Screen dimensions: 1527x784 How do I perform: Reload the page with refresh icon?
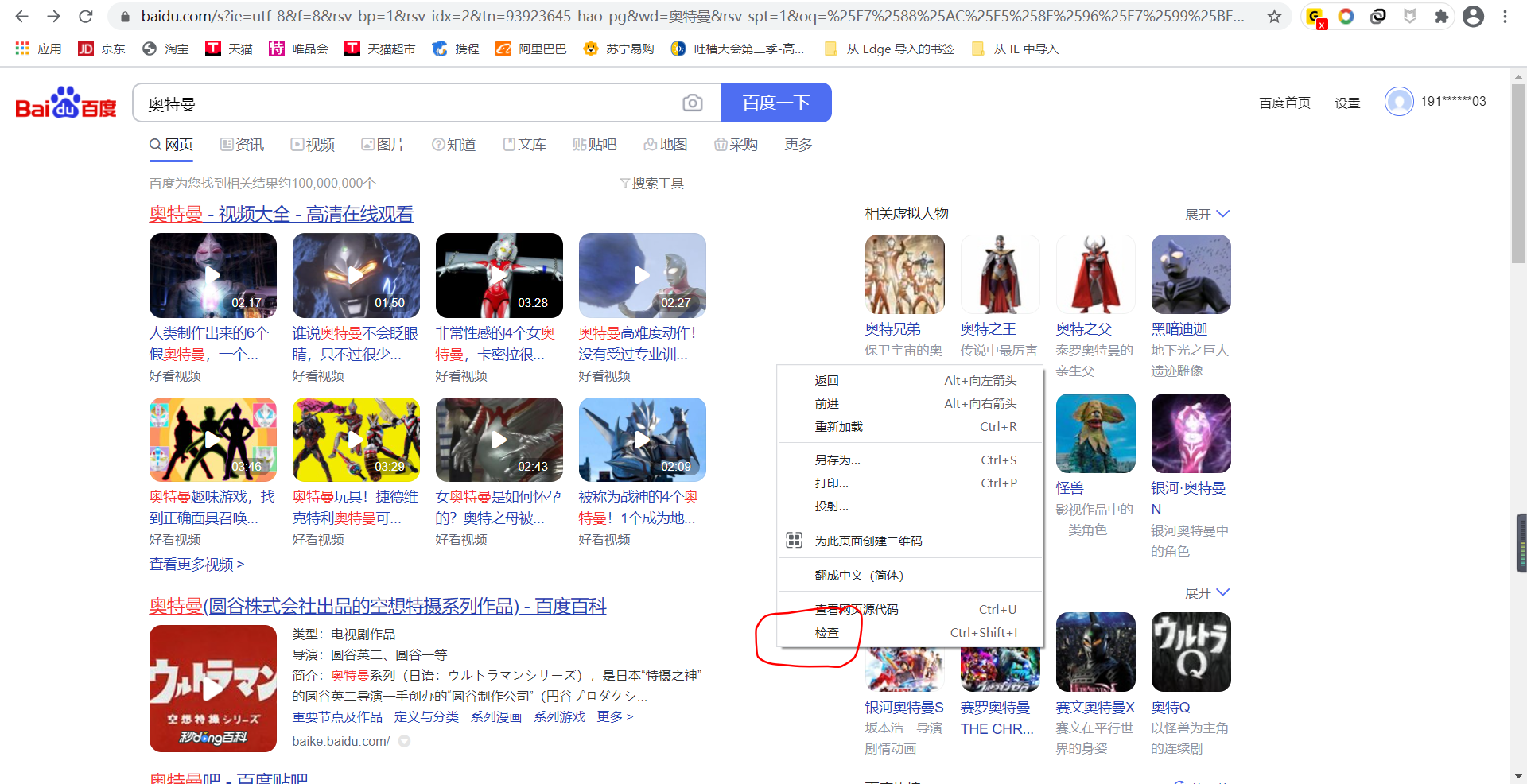[x=85, y=16]
